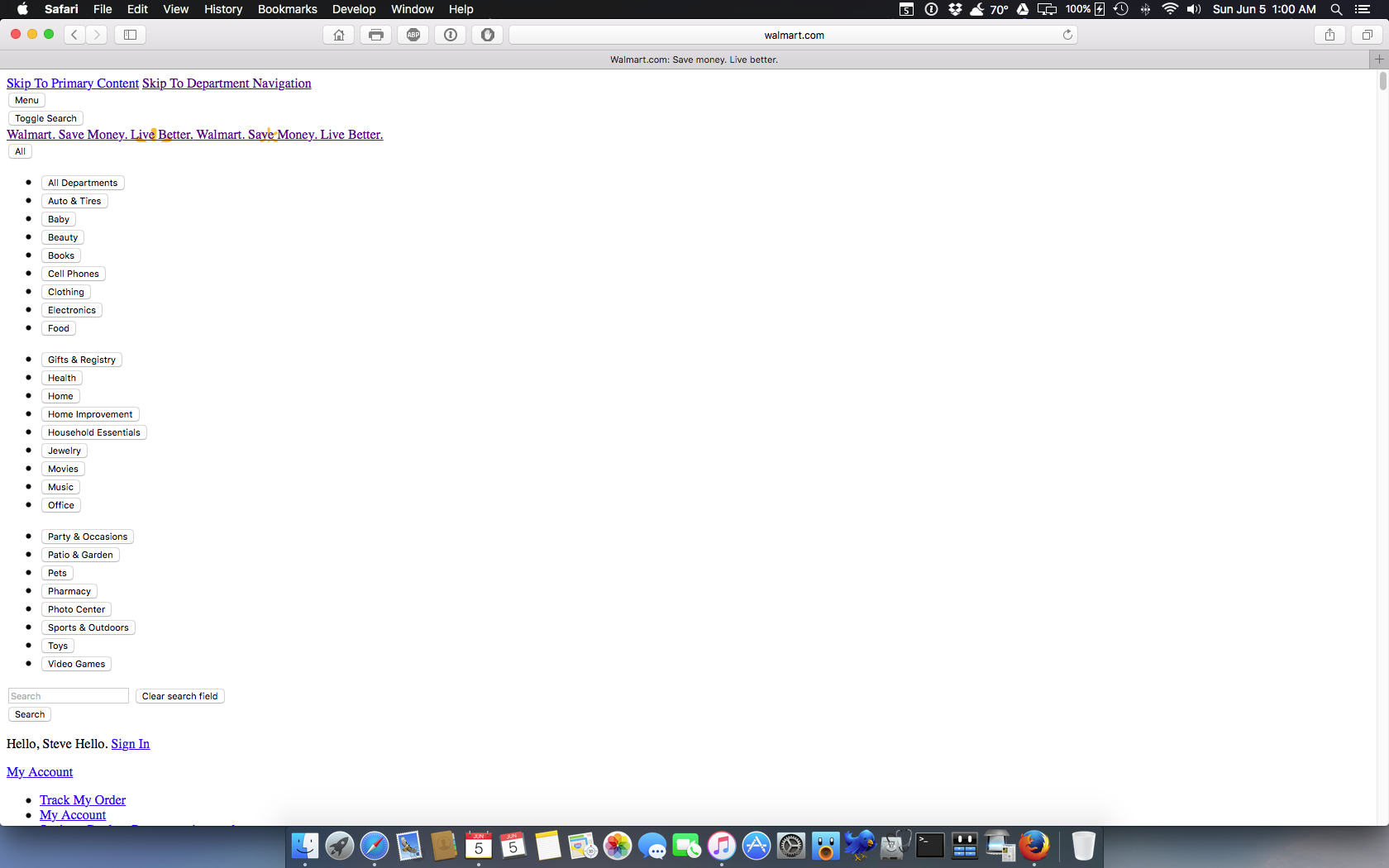Click Safari's forward arrow button

[97, 35]
